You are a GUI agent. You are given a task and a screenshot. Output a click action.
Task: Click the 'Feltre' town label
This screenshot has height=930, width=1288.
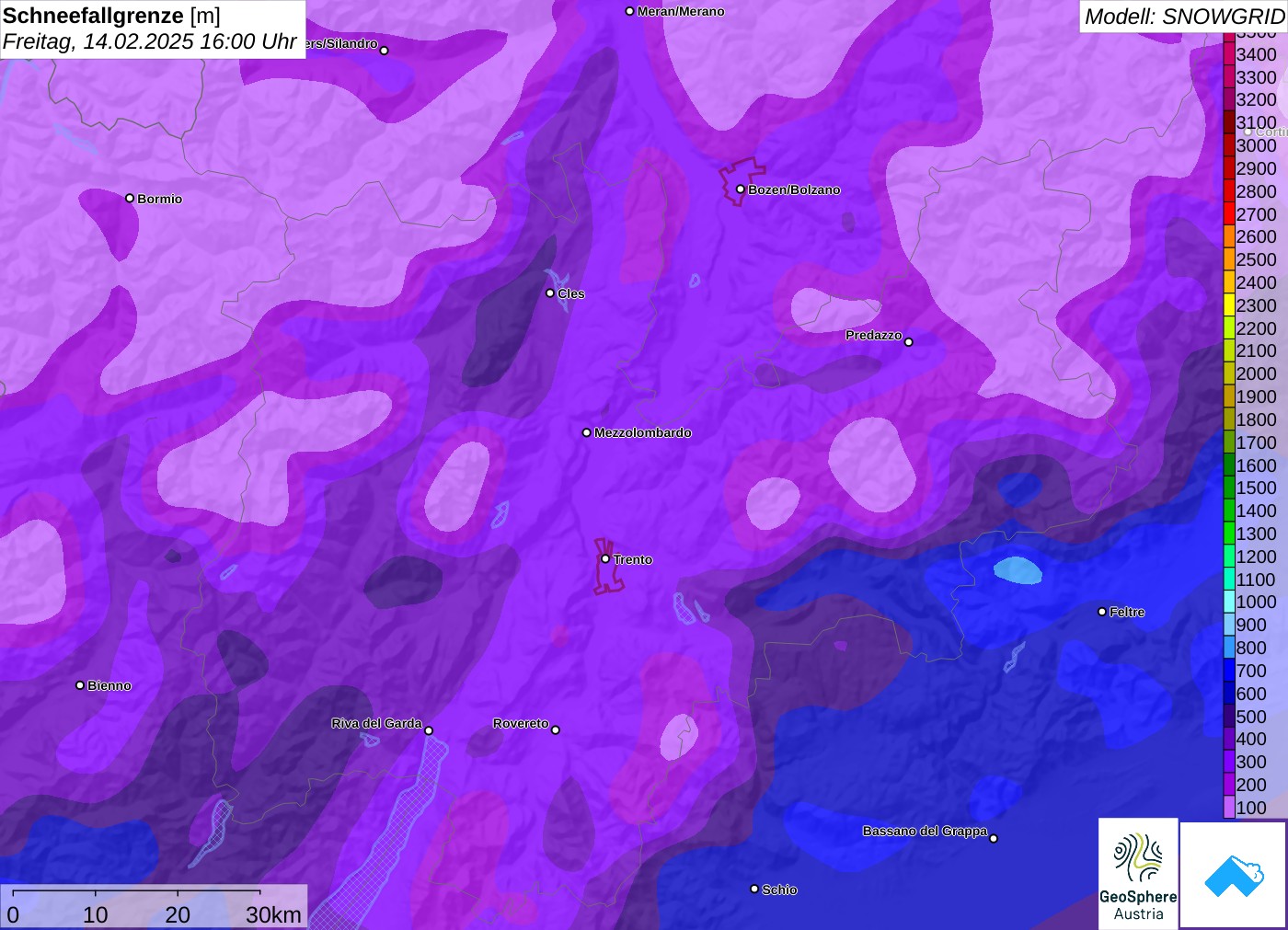coord(1127,612)
